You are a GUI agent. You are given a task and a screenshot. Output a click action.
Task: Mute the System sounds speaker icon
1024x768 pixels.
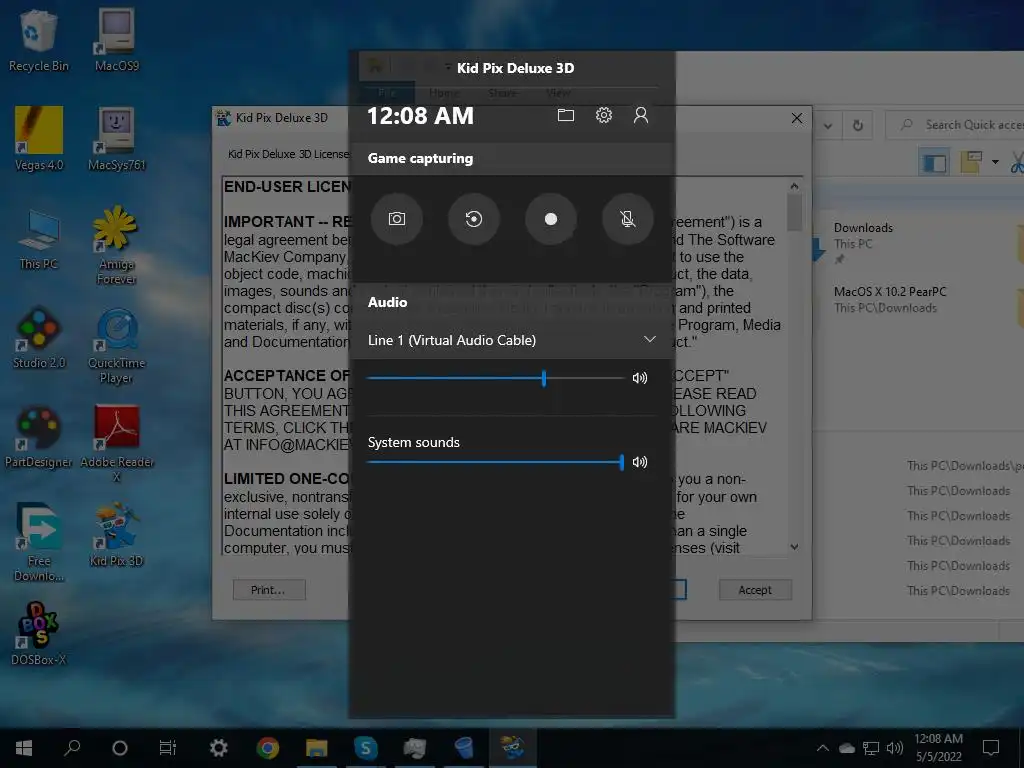point(640,462)
